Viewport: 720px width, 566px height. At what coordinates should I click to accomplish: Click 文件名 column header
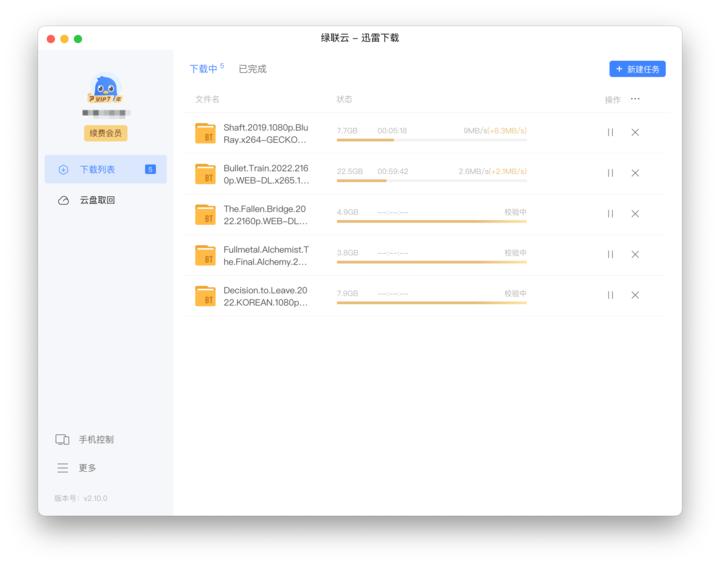pos(208,99)
